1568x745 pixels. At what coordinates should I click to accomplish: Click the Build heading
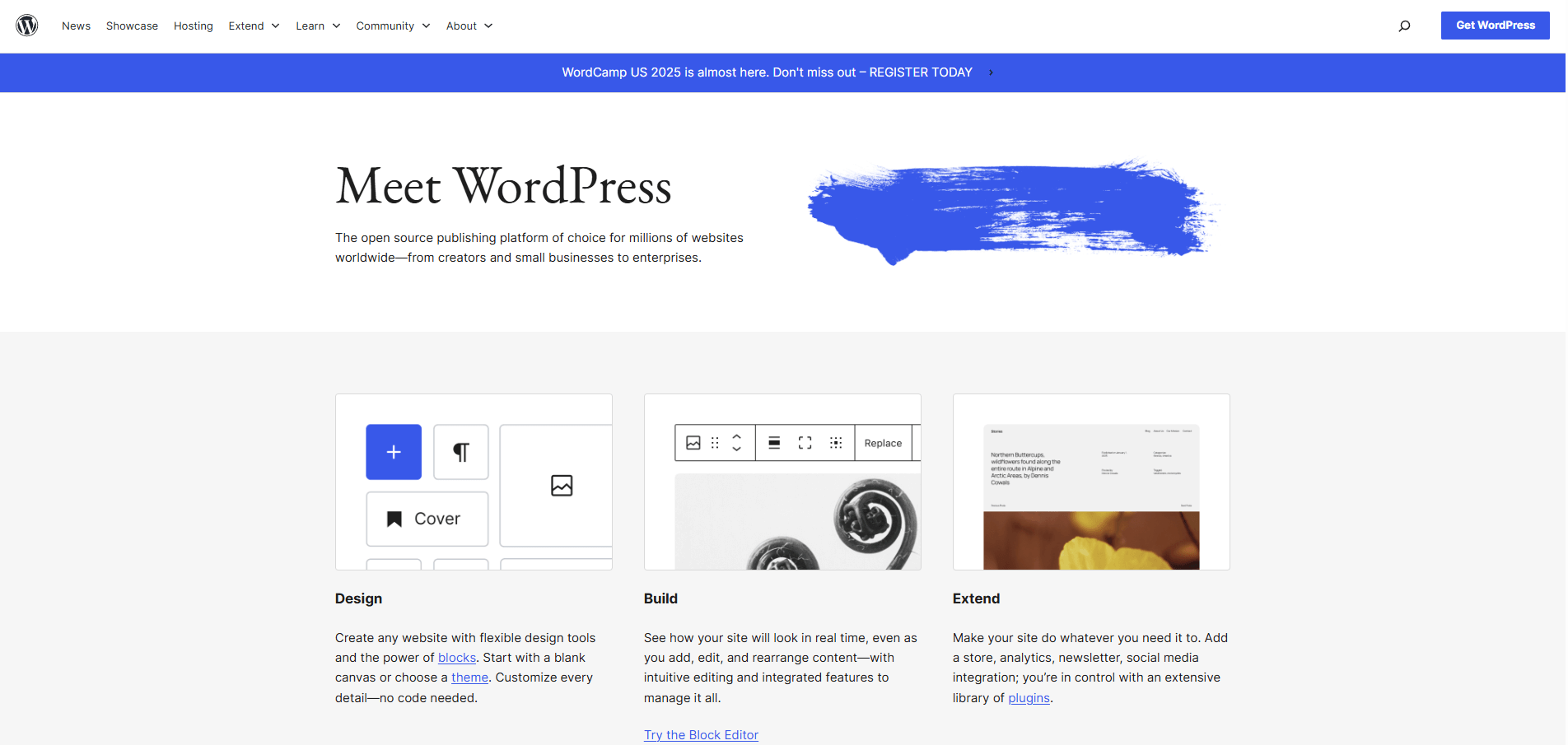[x=660, y=598]
